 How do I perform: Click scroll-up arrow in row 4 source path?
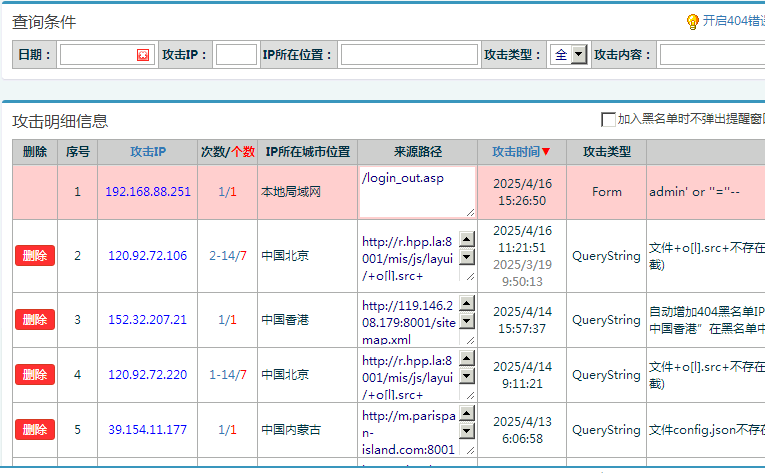(x=466, y=356)
